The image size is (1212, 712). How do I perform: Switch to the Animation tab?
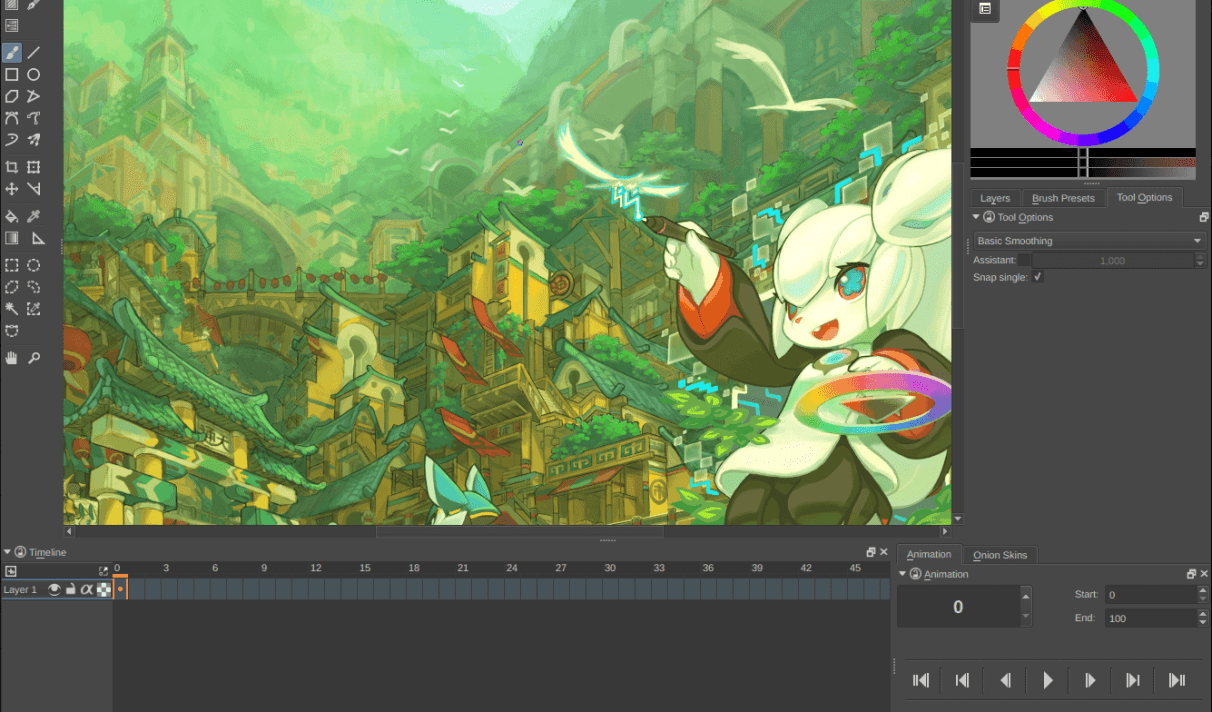(929, 554)
